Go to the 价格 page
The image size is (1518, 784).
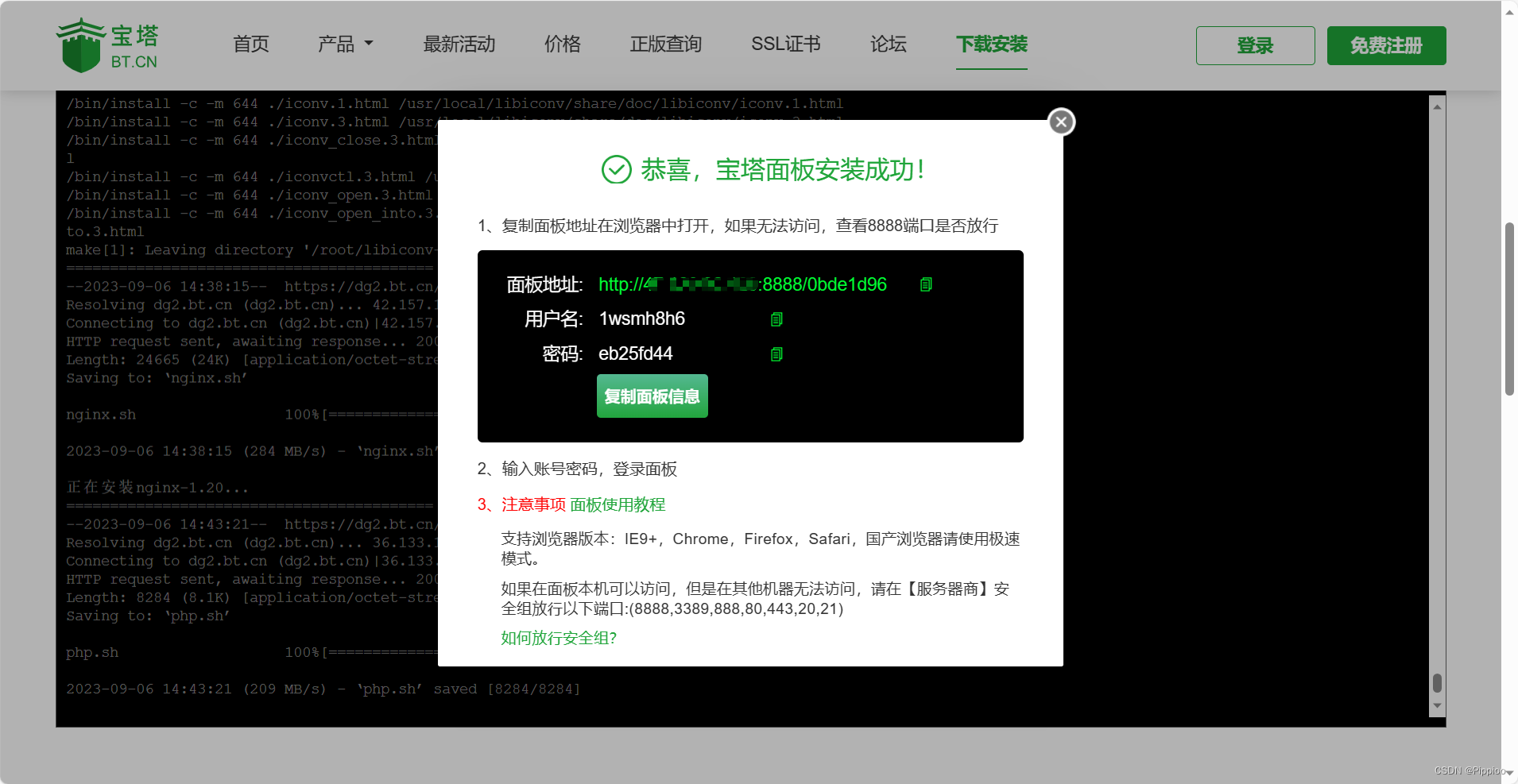pos(562,44)
